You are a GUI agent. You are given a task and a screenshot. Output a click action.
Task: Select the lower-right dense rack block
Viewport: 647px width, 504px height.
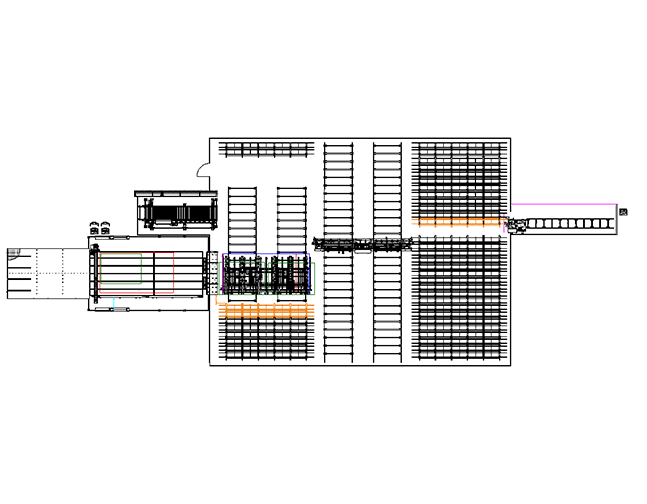tap(459, 298)
